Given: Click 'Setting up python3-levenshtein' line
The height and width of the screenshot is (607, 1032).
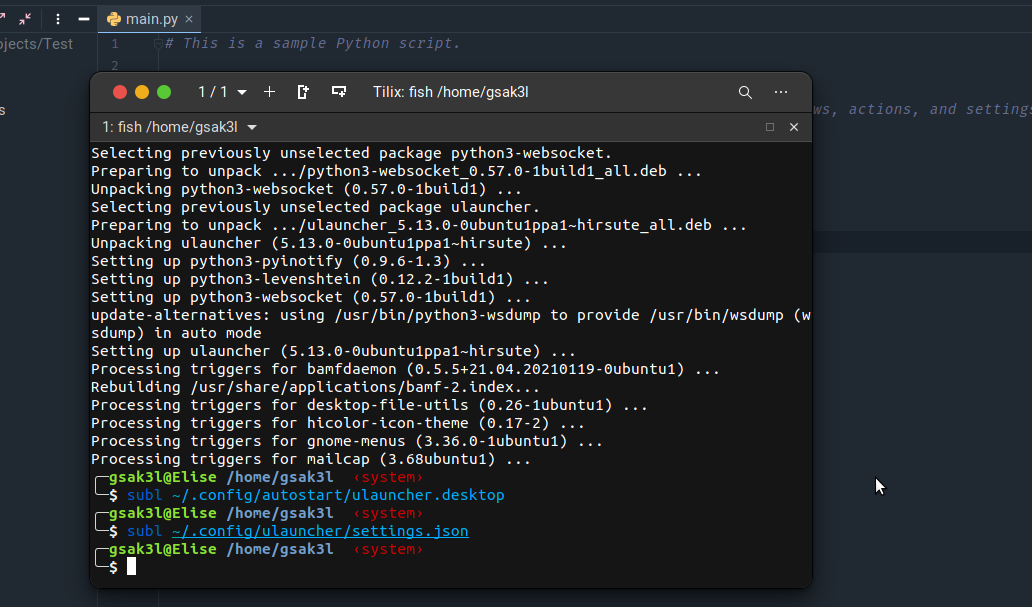Looking at the screenshot, I should 320,279.
